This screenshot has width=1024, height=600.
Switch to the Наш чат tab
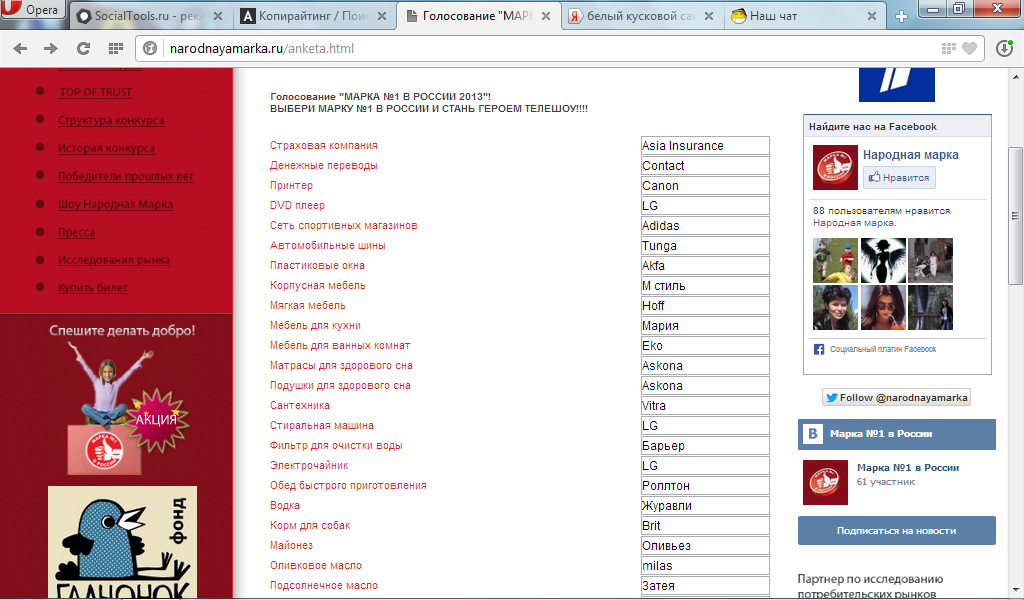[x=805, y=16]
